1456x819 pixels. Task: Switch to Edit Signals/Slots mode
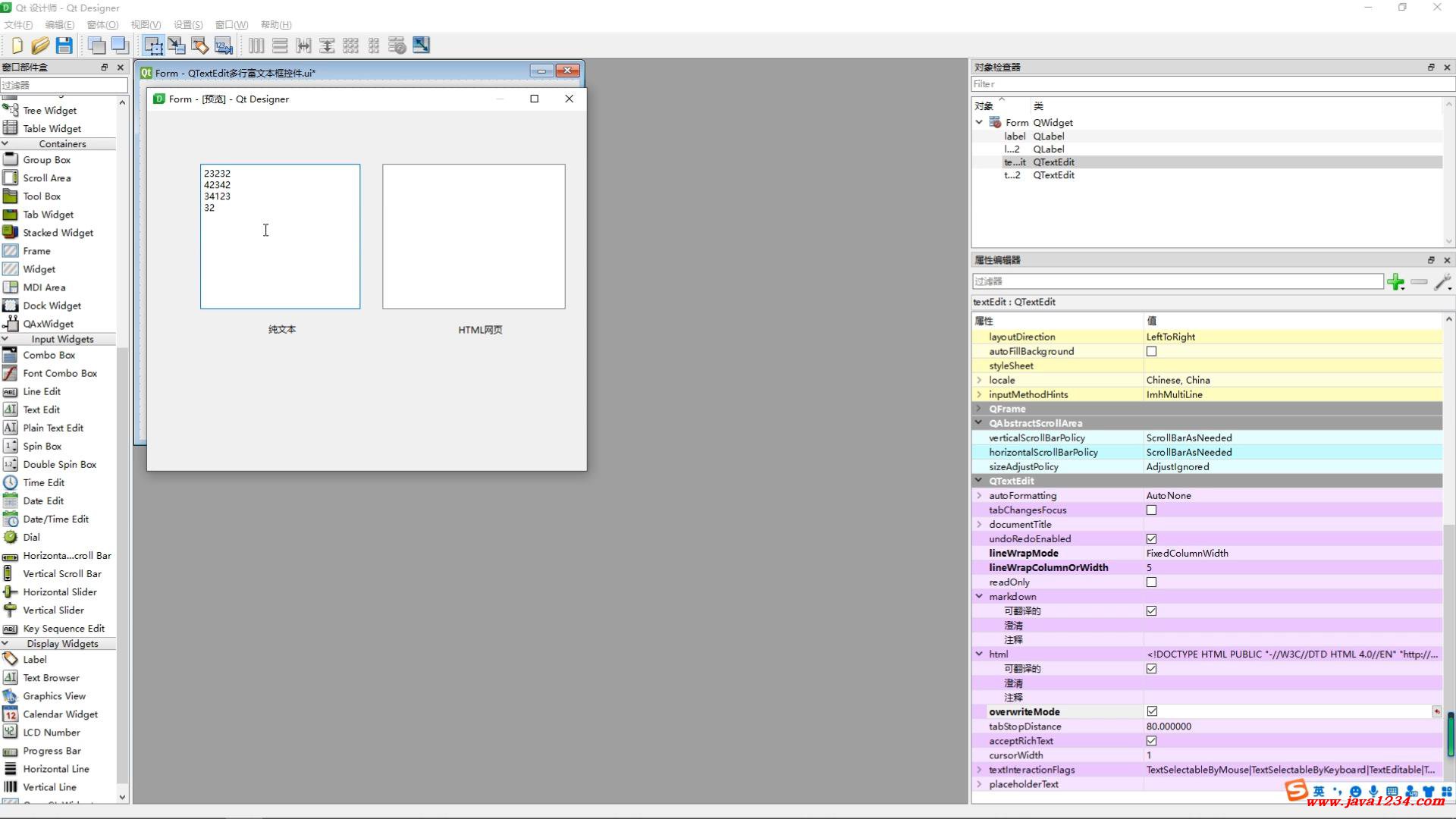pyautogui.click(x=177, y=45)
